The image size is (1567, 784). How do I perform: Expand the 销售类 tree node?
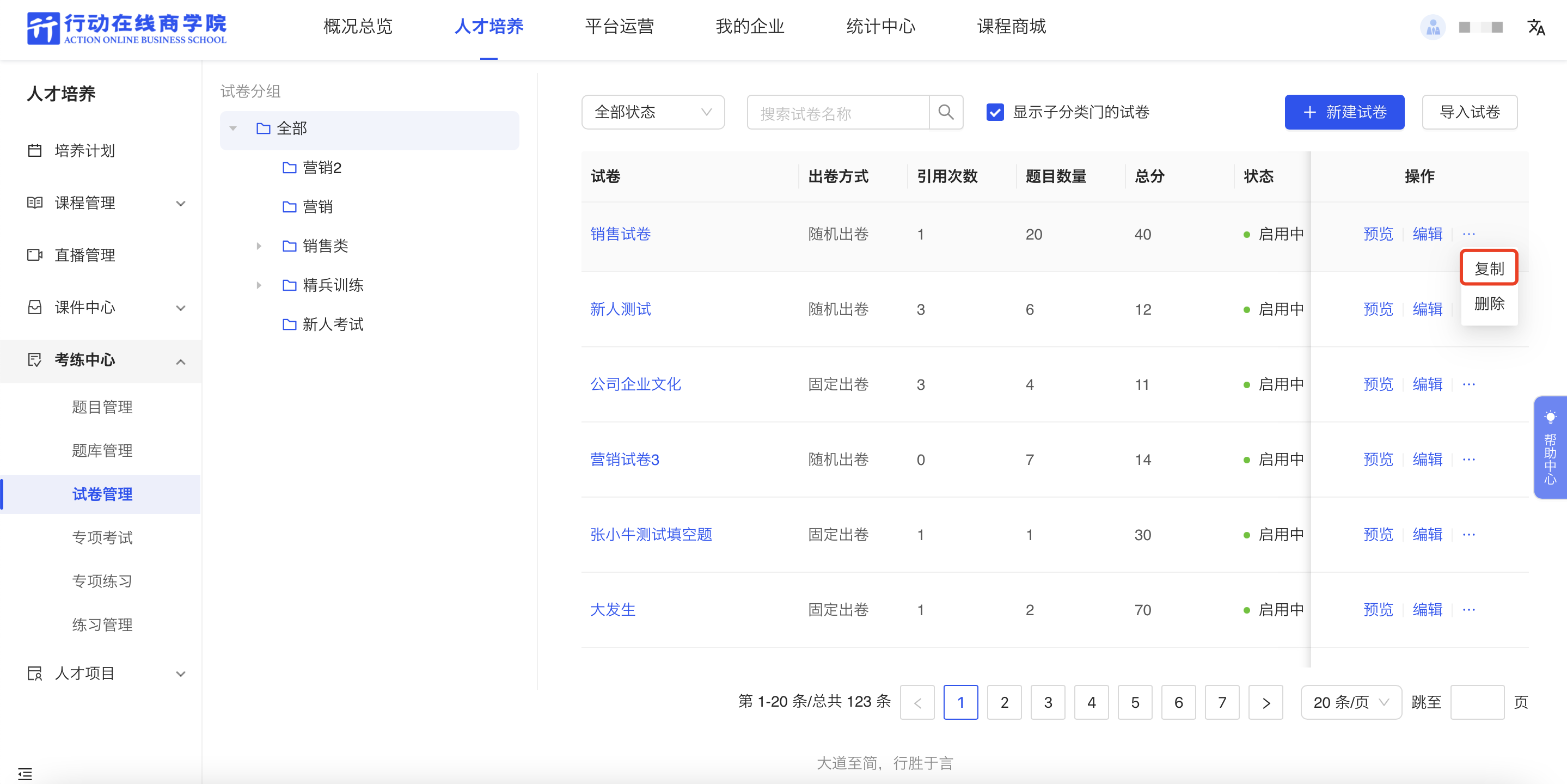click(259, 246)
